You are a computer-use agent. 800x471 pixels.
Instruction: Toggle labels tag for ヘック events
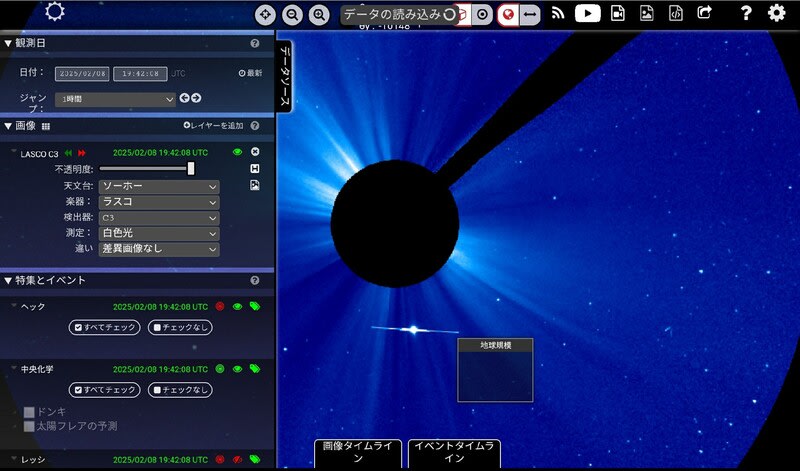(x=255, y=306)
